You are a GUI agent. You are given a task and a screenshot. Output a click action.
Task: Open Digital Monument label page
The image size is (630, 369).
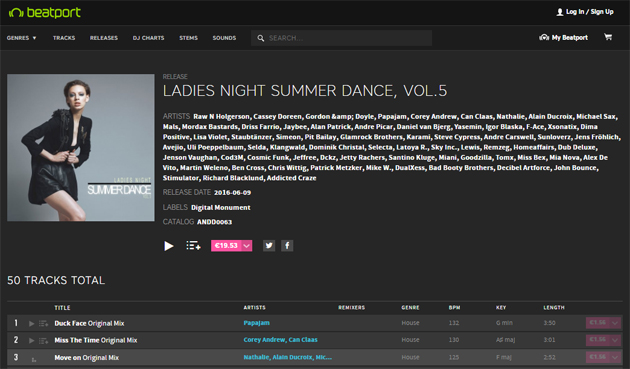pos(221,207)
